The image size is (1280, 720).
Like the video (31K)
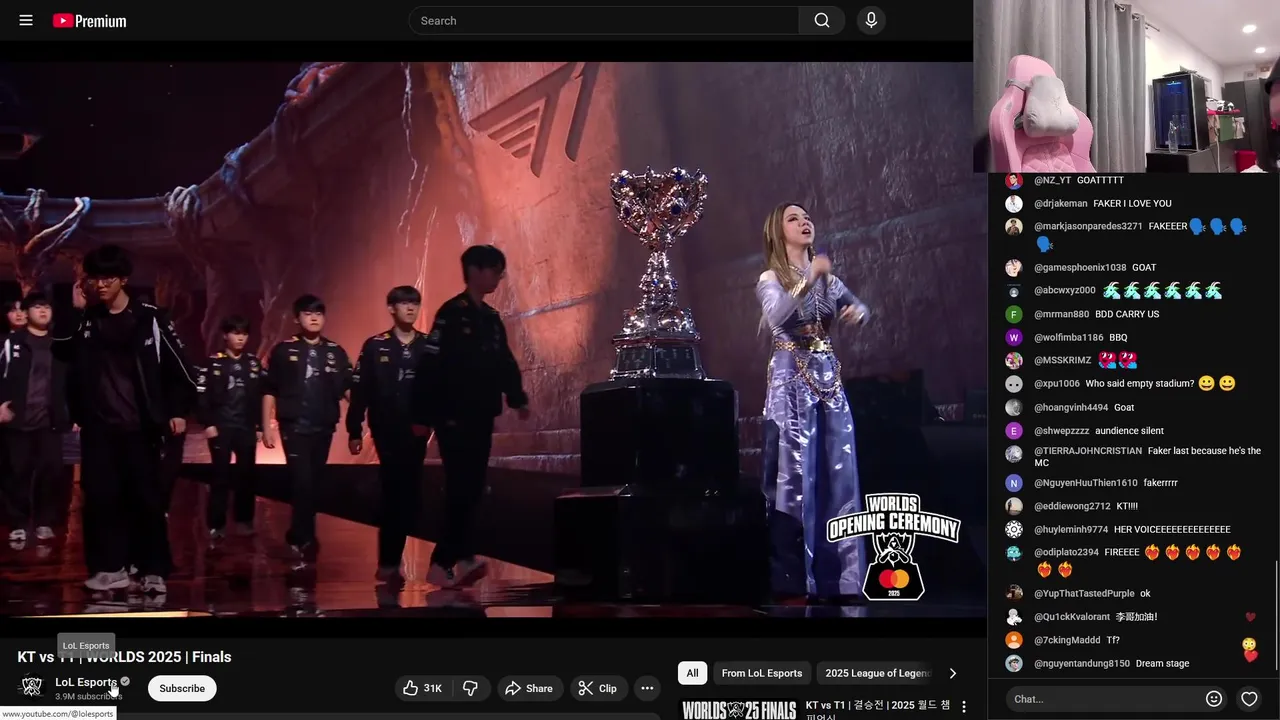[421, 688]
